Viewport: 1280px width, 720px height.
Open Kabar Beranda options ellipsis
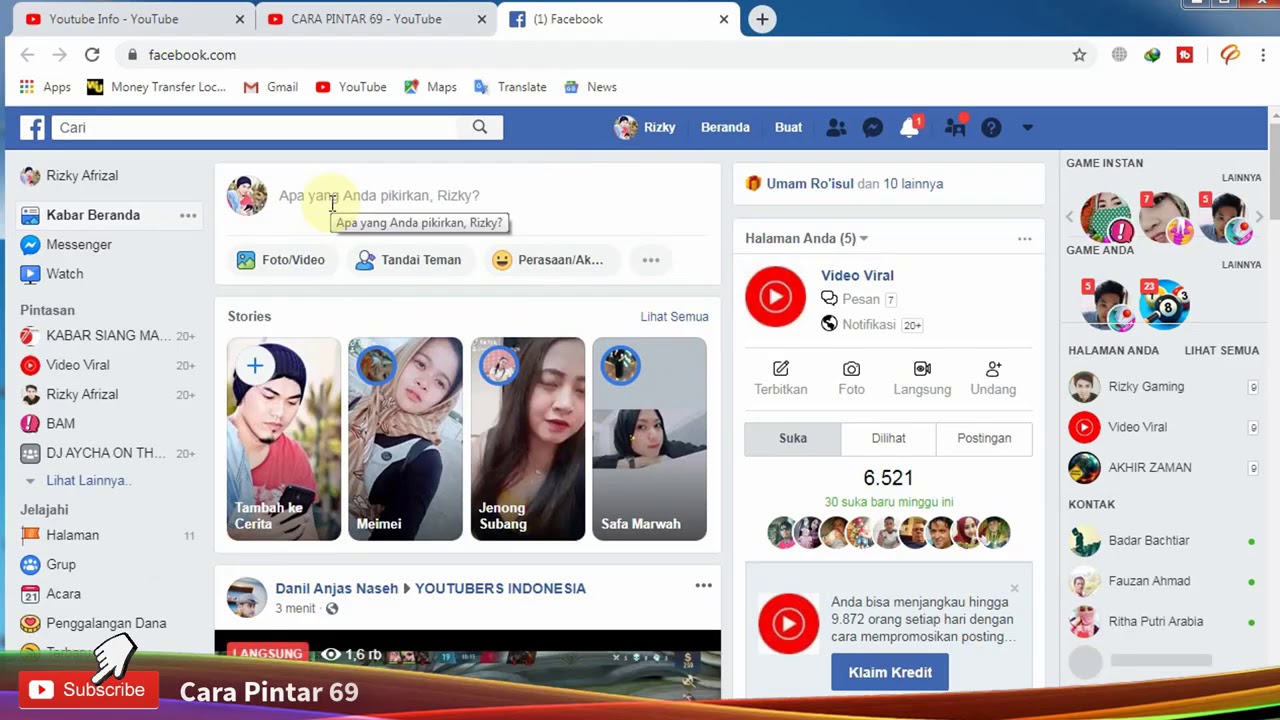click(188, 215)
